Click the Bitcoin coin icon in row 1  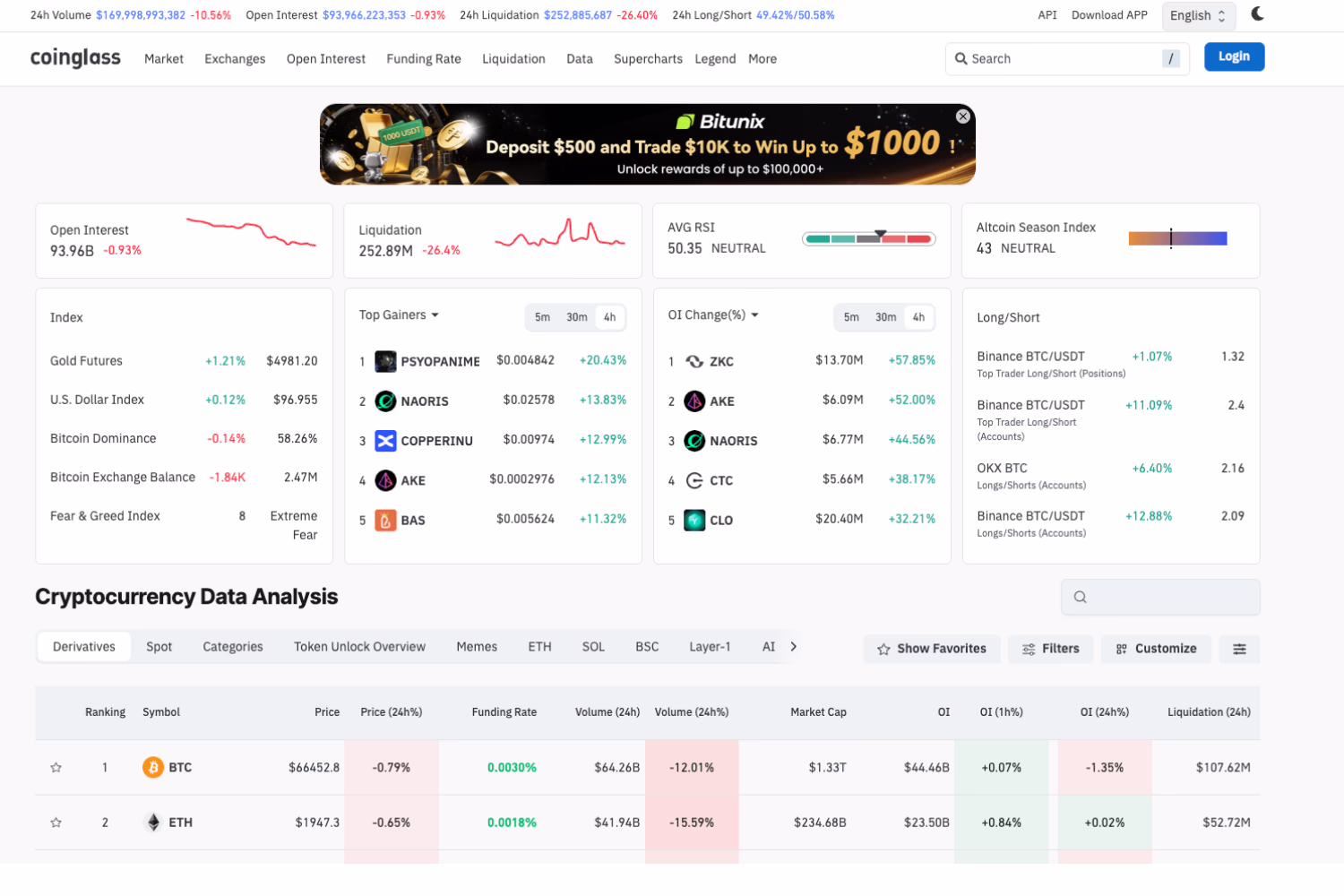pyautogui.click(x=152, y=767)
